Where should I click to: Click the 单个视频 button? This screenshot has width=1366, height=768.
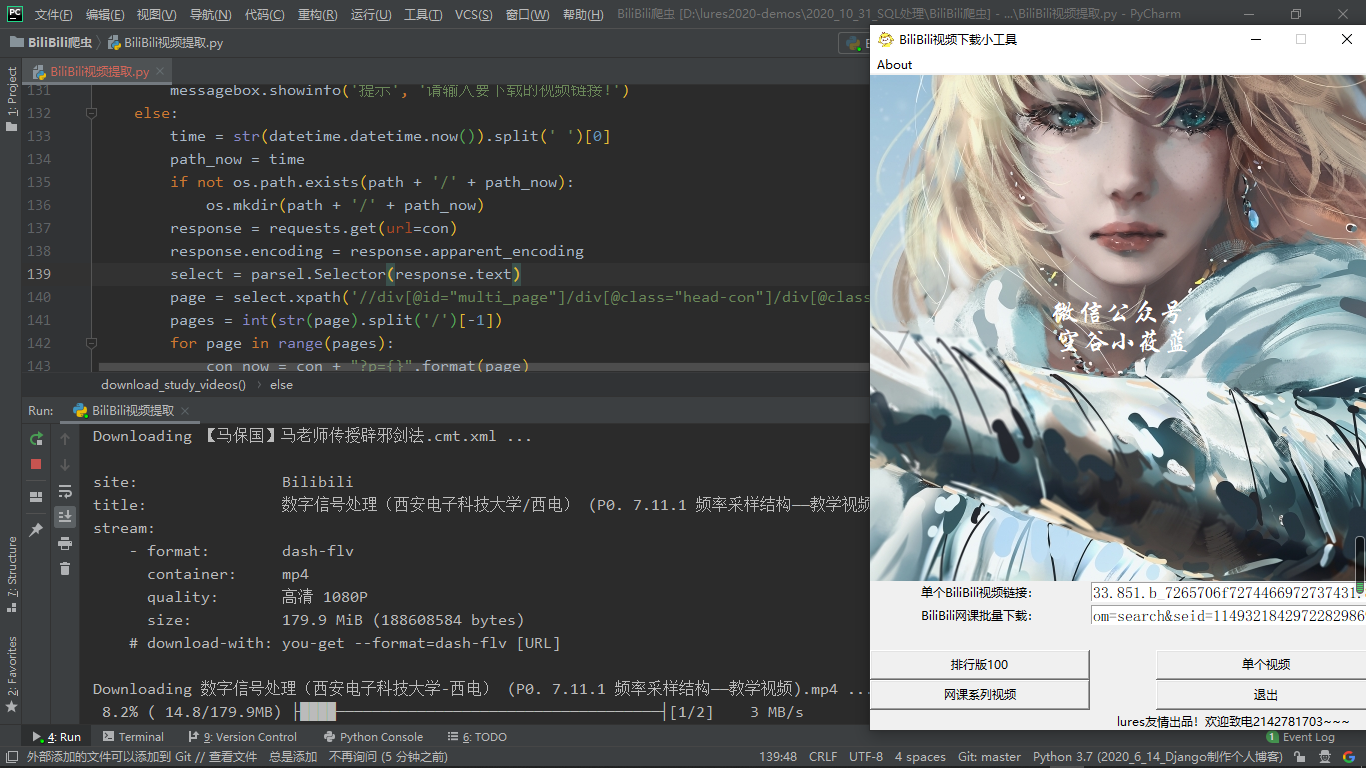pos(1261,665)
